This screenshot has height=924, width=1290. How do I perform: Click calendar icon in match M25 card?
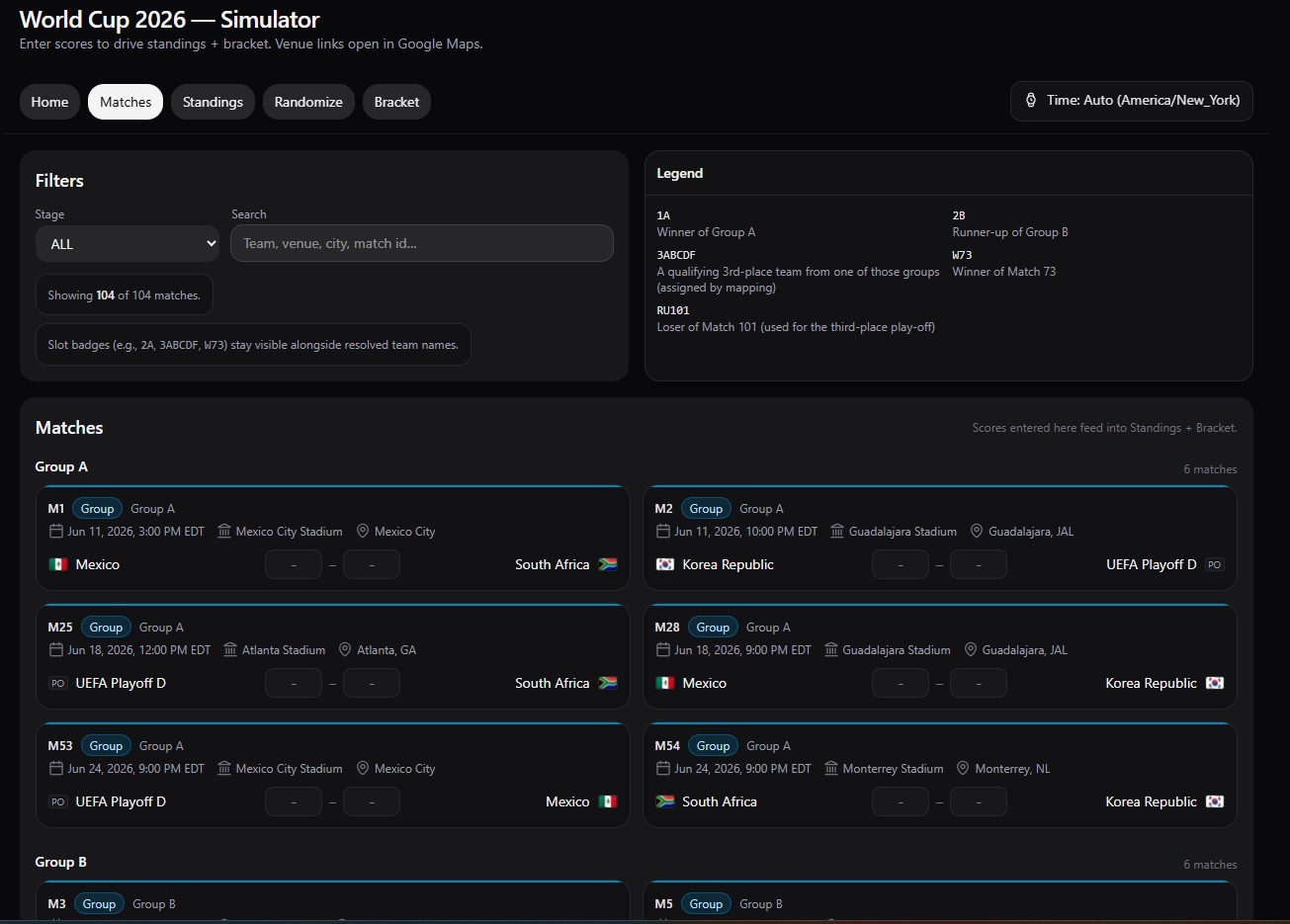(x=55, y=650)
